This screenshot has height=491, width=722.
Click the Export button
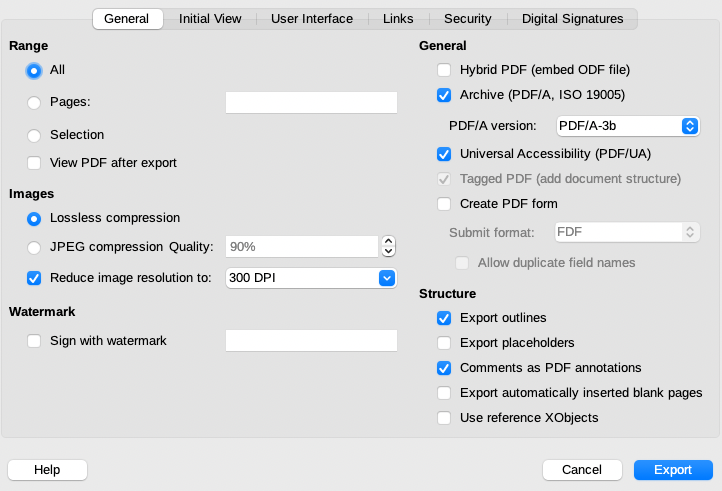(x=673, y=470)
